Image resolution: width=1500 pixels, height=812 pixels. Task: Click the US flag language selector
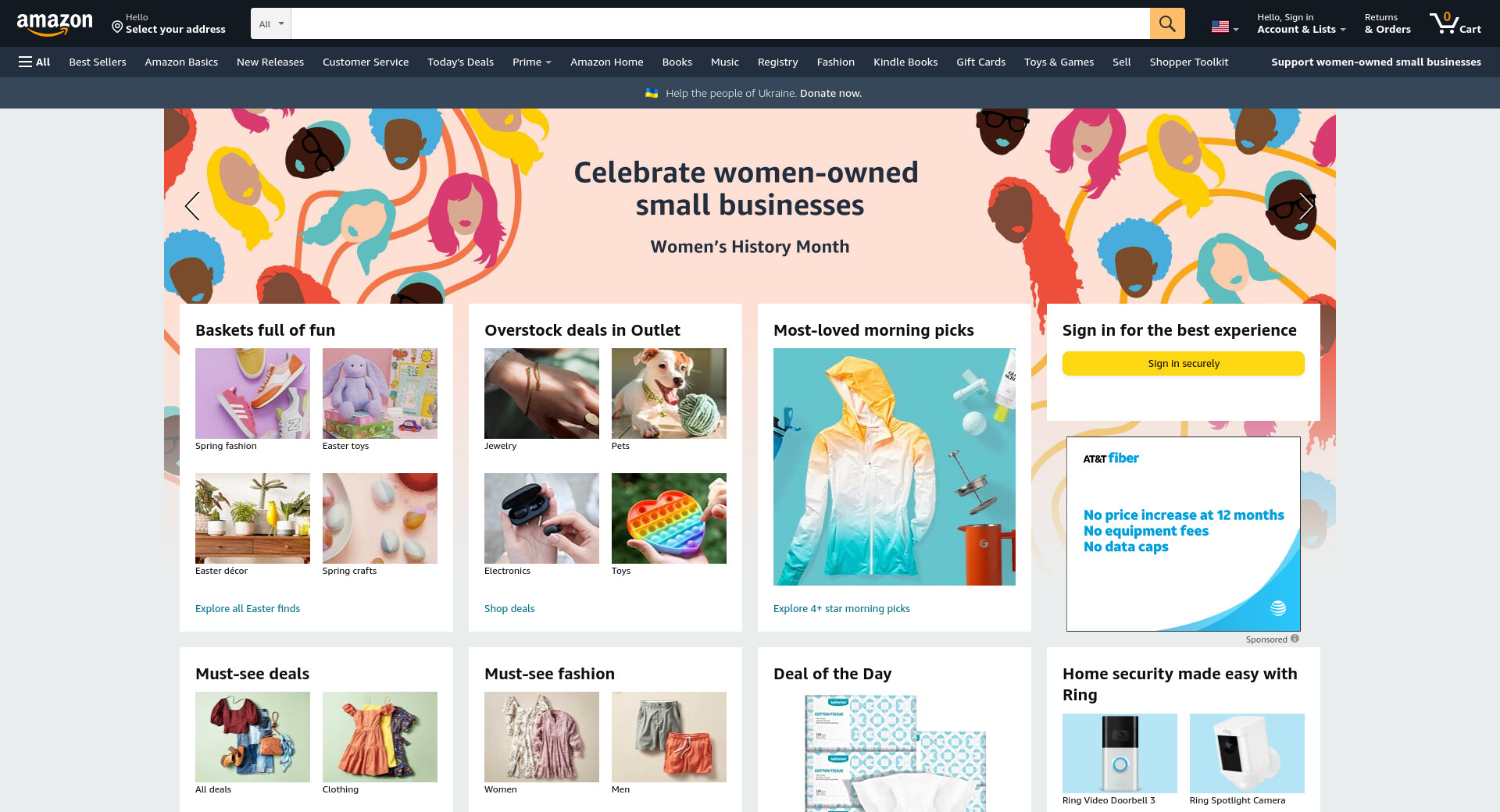click(x=1224, y=27)
